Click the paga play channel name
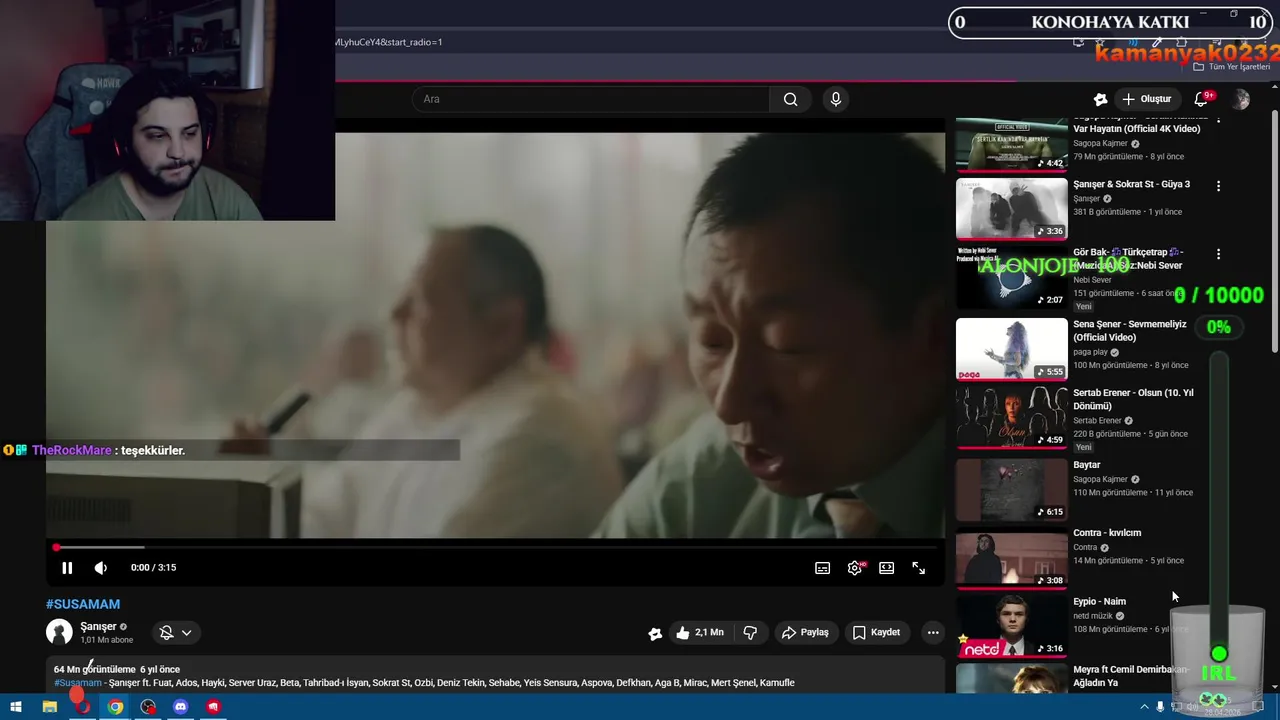Viewport: 1280px width, 720px height. (x=1089, y=352)
